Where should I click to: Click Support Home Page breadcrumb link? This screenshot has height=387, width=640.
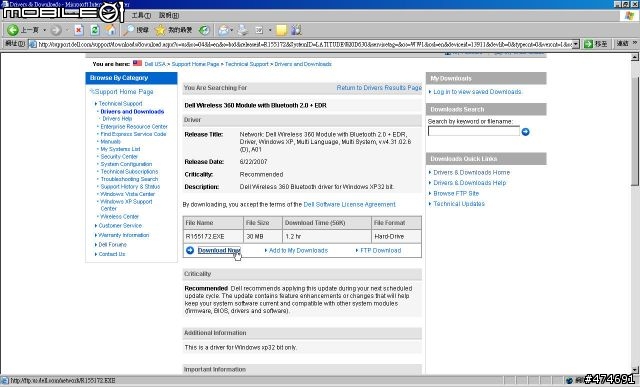click(x=196, y=64)
